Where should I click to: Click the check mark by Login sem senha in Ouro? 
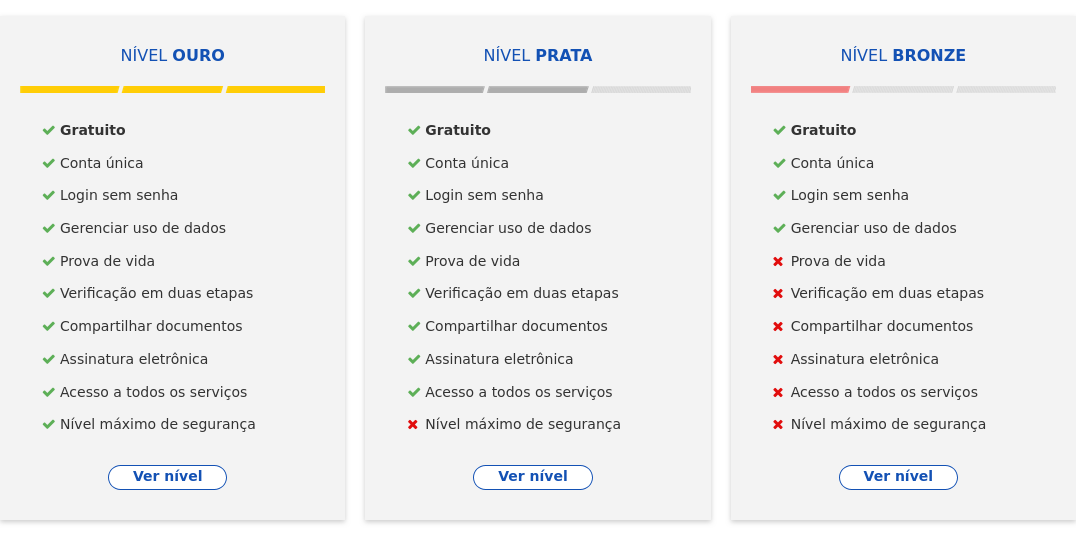[x=48, y=195]
